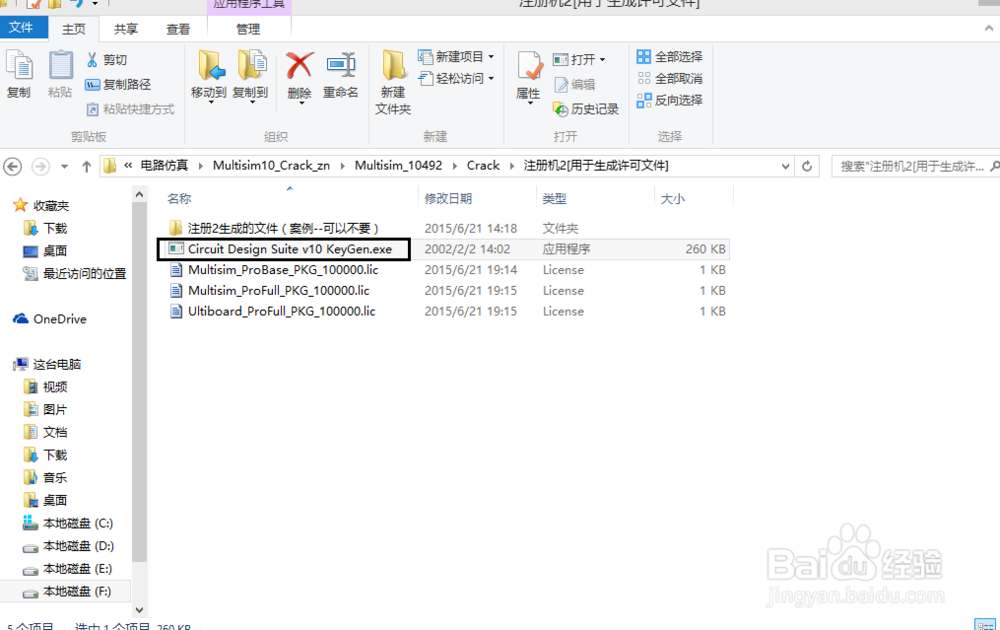This screenshot has width=1000, height=630.
Task: Click the Back navigation arrow
Action: pos(13,166)
